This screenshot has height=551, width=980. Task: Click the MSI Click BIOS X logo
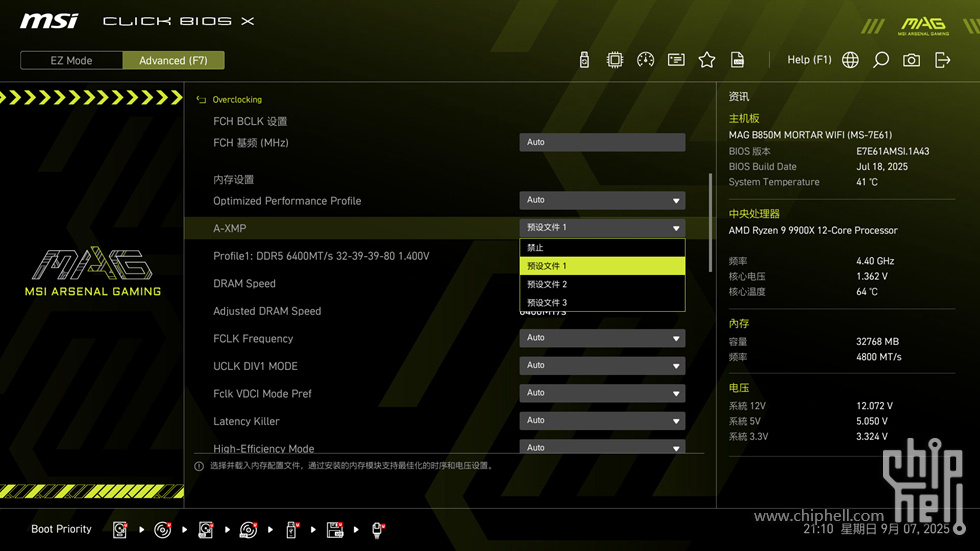tap(137, 21)
